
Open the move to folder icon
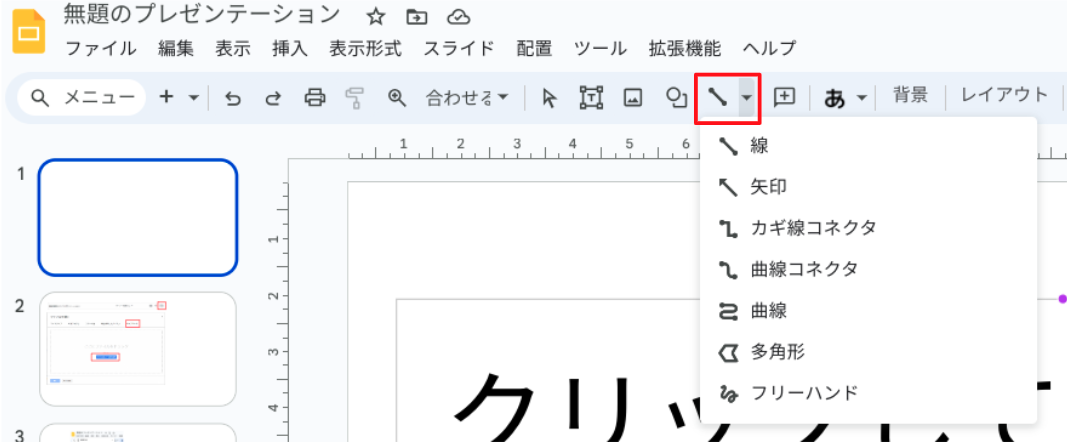coord(416,17)
